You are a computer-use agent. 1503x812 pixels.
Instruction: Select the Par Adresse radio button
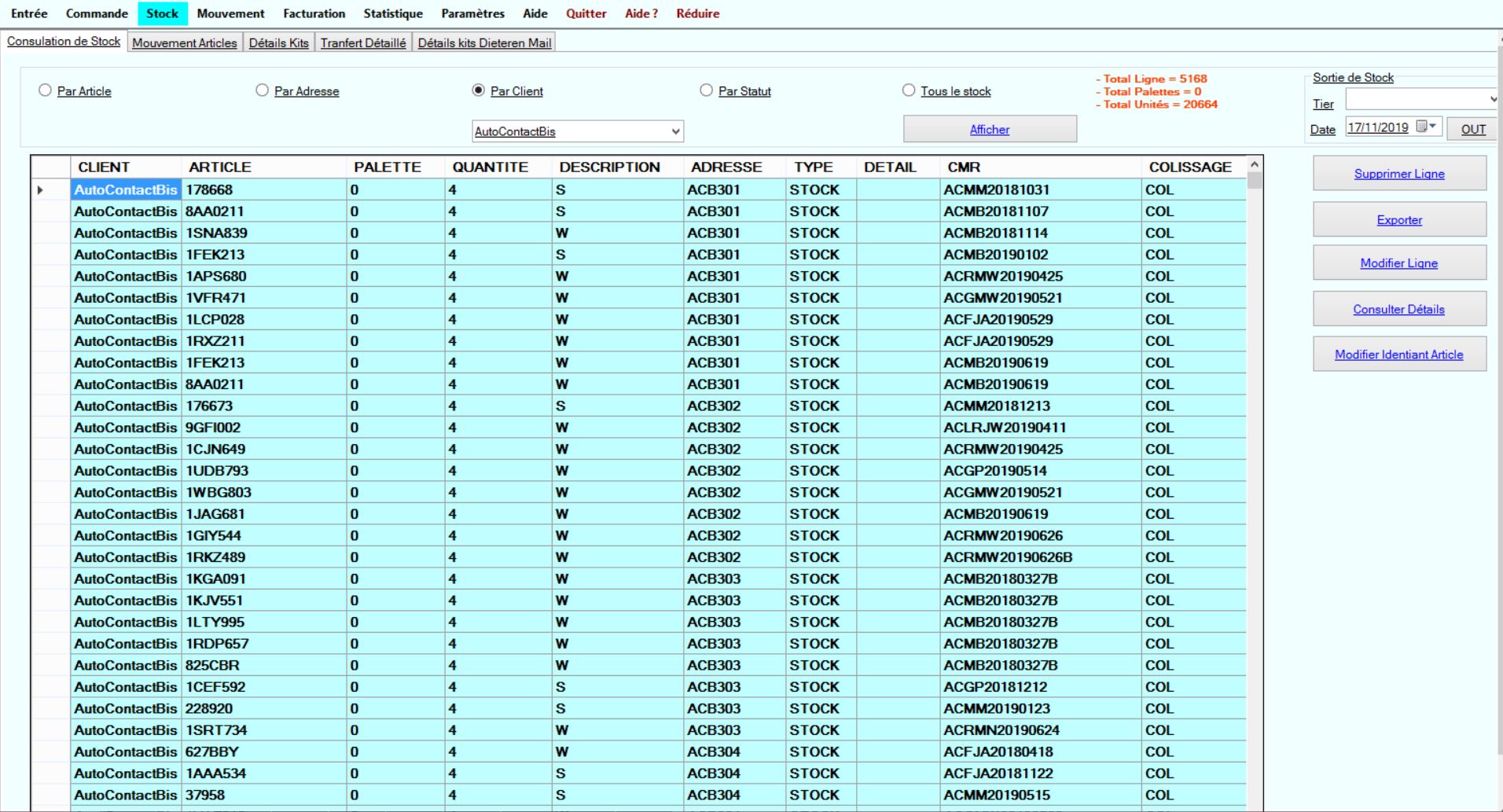pos(263,90)
